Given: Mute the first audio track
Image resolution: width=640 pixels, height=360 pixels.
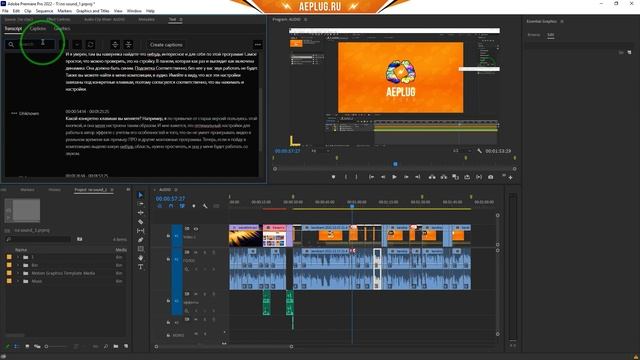Looking at the screenshot, I should pyautogui.click(x=196, y=252).
